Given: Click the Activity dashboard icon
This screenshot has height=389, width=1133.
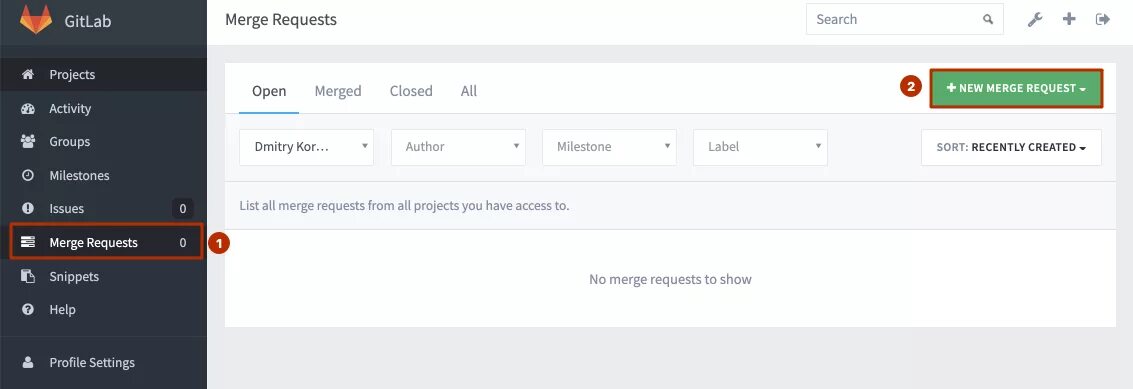Looking at the screenshot, I should 27,108.
